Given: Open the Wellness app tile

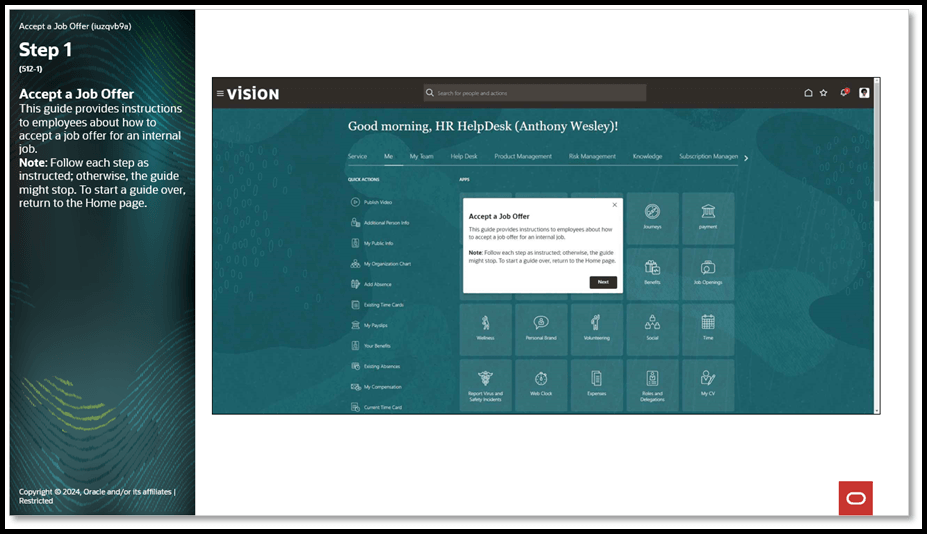Looking at the screenshot, I should 485,329.
